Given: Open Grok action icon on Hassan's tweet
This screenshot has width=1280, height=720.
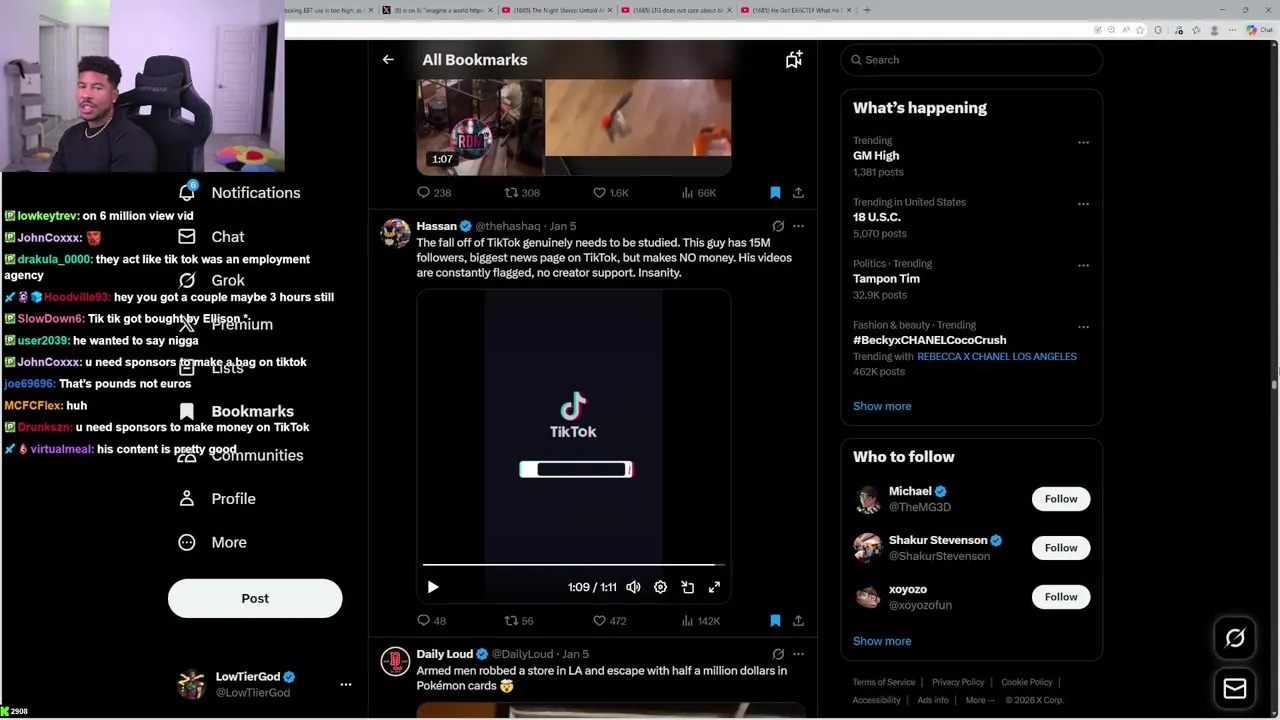Looking at the screenshot, I should click(x=778, y=226).
